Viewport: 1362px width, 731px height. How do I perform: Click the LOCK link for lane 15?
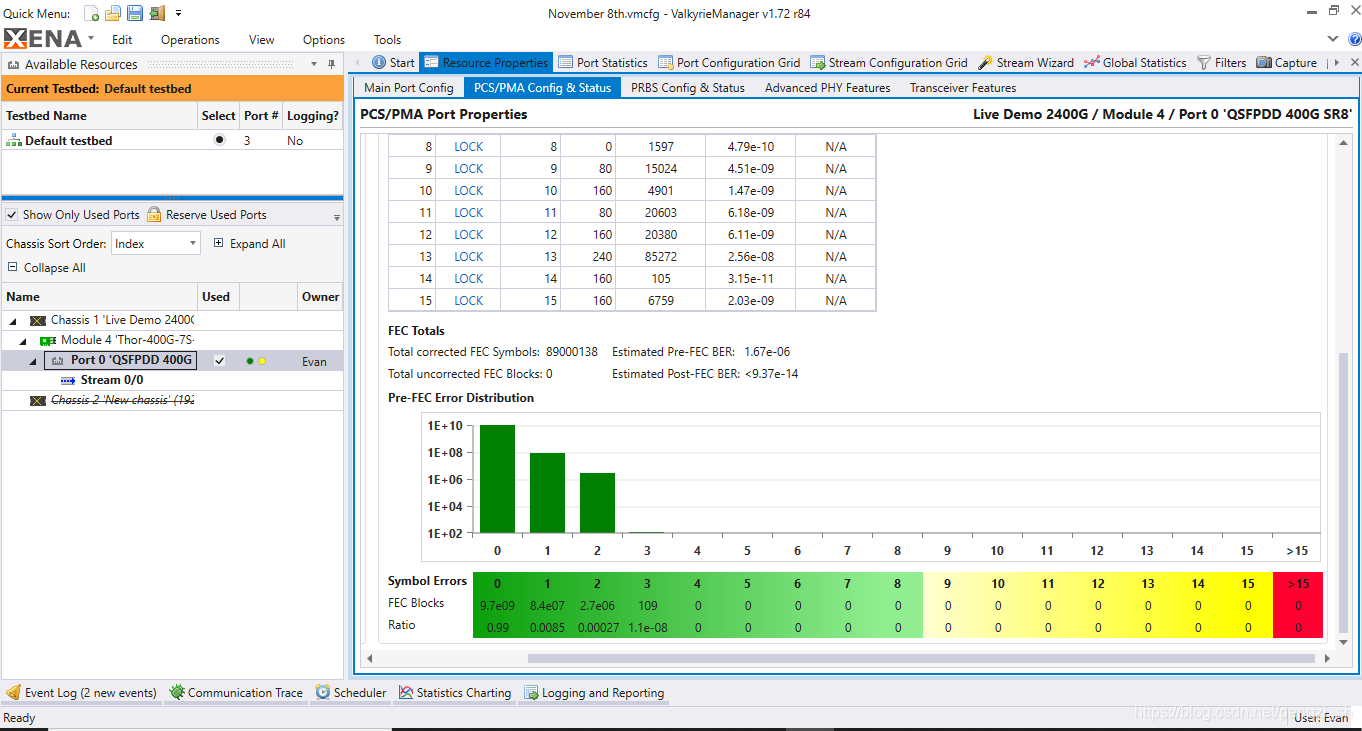468,301
